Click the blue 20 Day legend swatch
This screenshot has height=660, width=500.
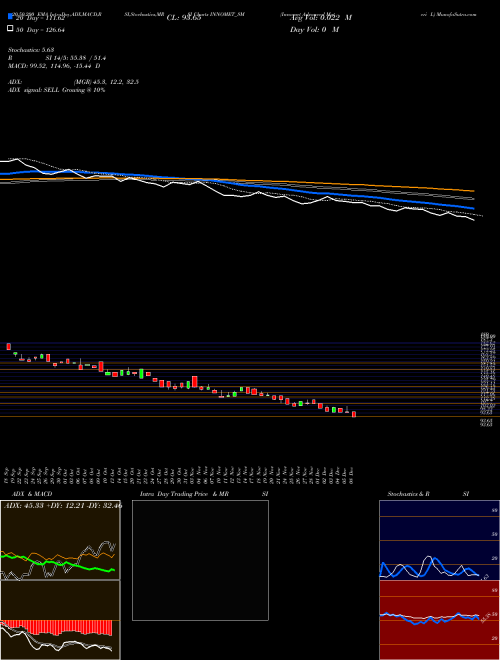tap(10, 17)
